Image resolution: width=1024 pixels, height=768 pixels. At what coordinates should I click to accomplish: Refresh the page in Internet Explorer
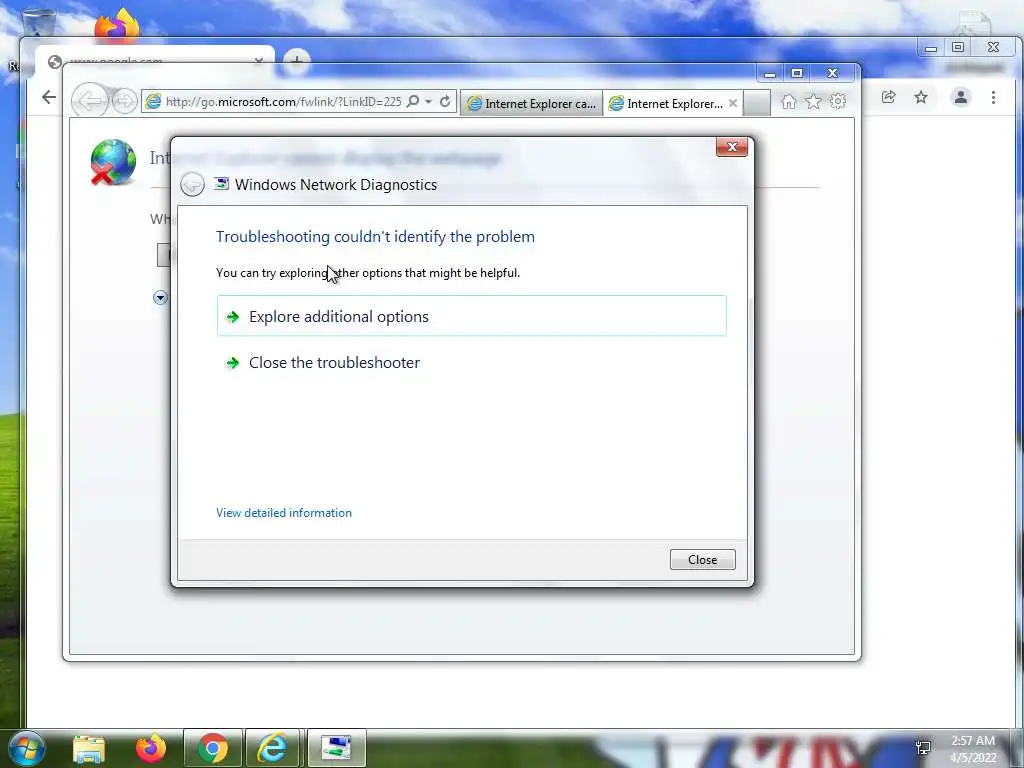coord(445,102)
